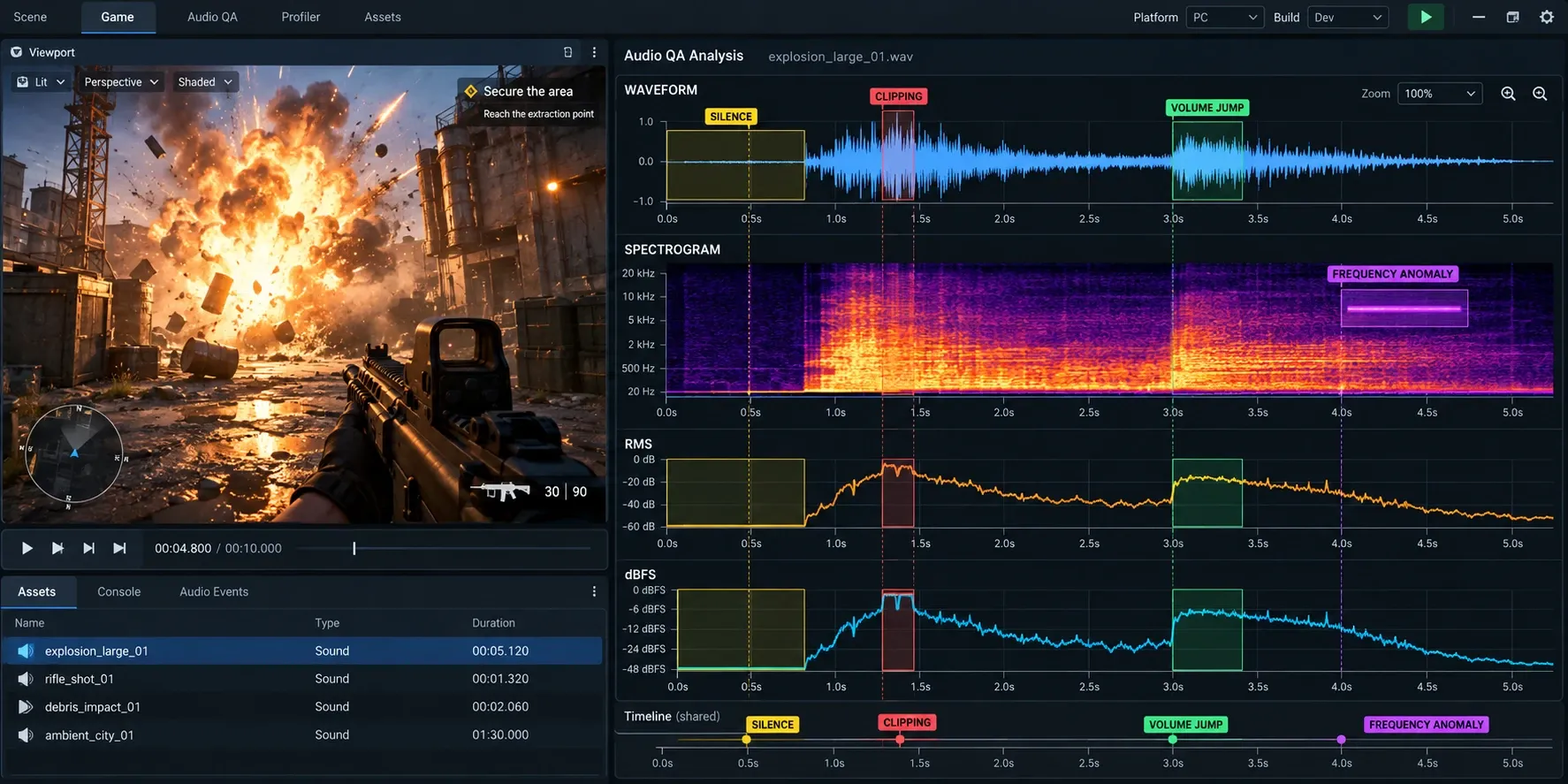Open the settings gear icon
Image resolution: width=1568 pixels, height=784 pixels.
tap(1547, 17)
